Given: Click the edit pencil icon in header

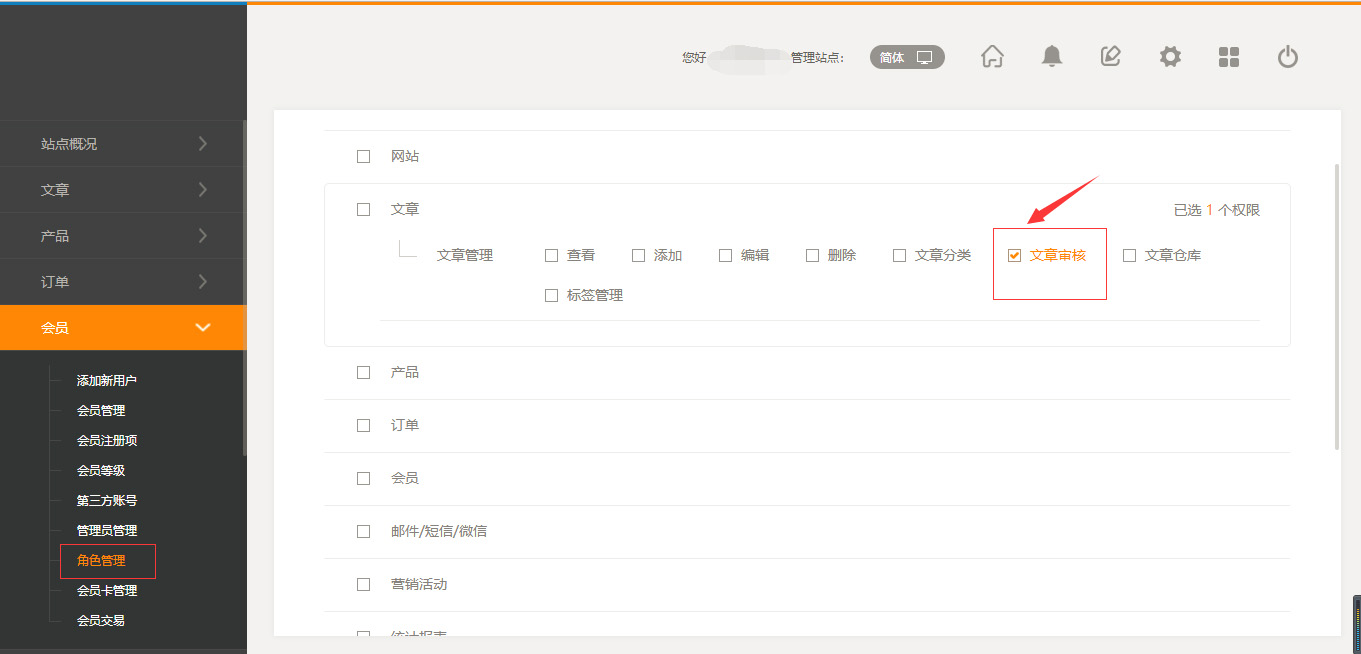Looking at the screenshot, I should [x=1110, y=57].
